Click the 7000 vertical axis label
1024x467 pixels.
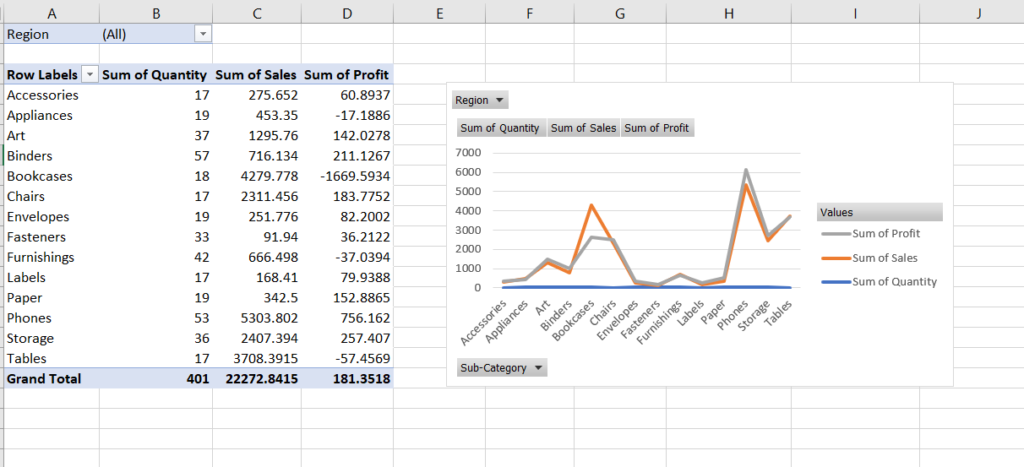coord(468,153)
